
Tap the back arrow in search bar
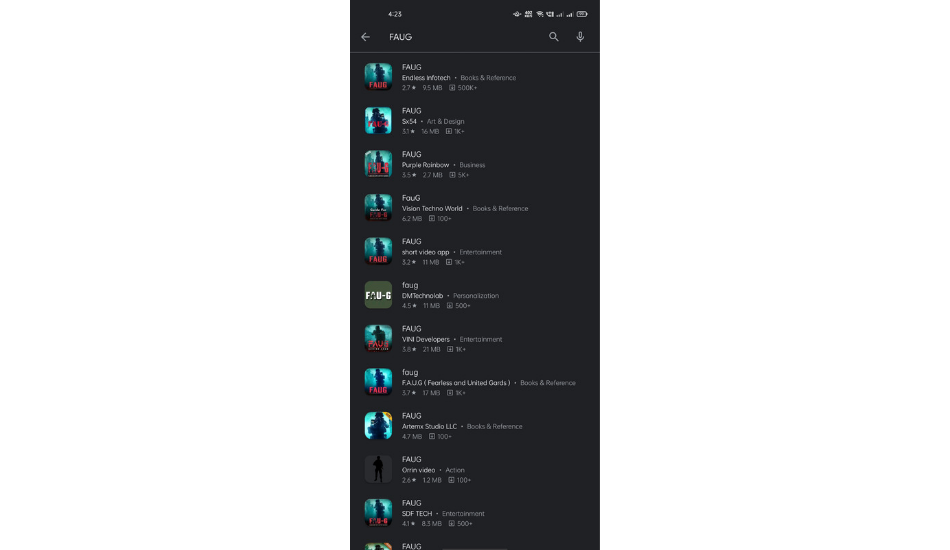(365, 37)
